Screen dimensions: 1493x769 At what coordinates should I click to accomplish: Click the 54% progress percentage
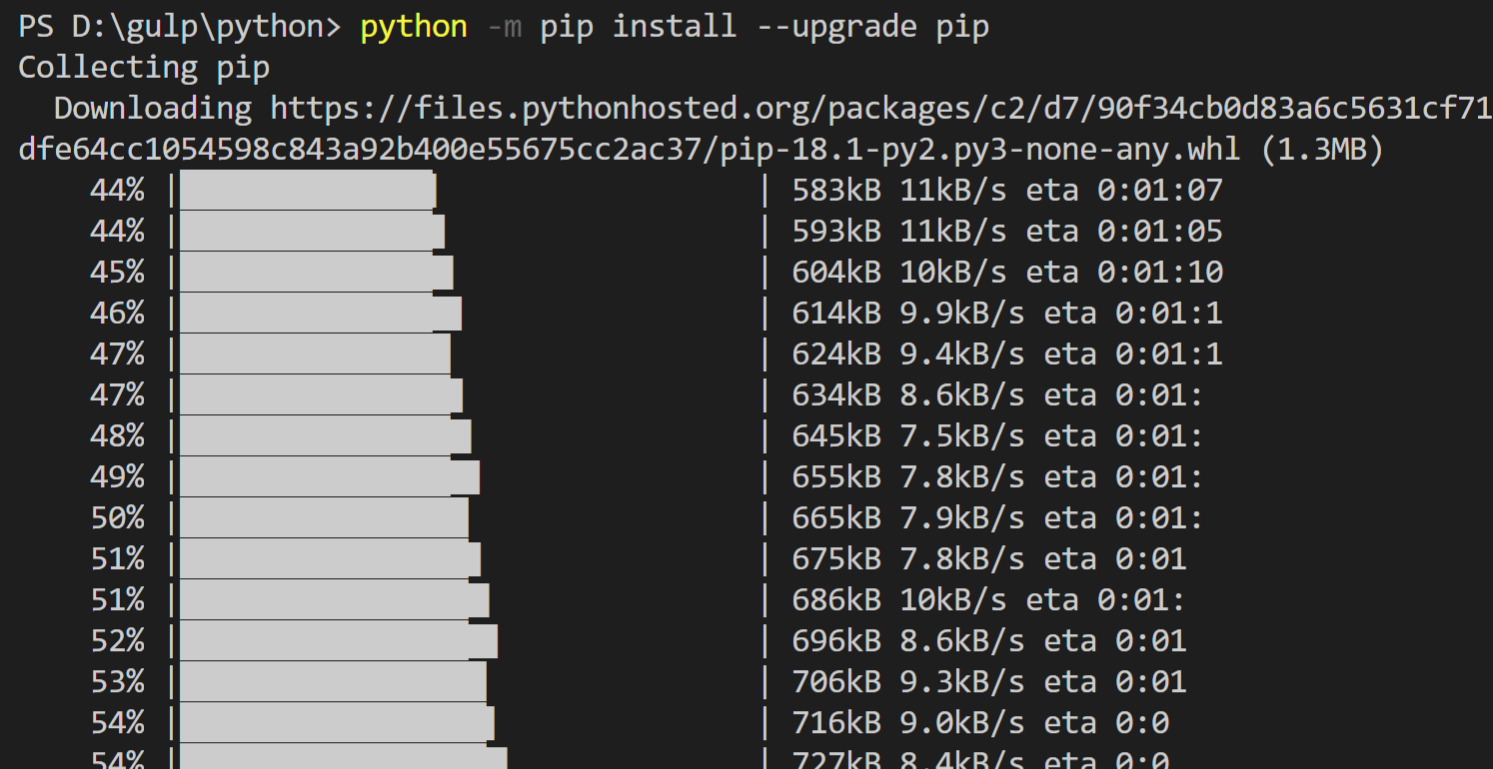(x=119, y=722)
